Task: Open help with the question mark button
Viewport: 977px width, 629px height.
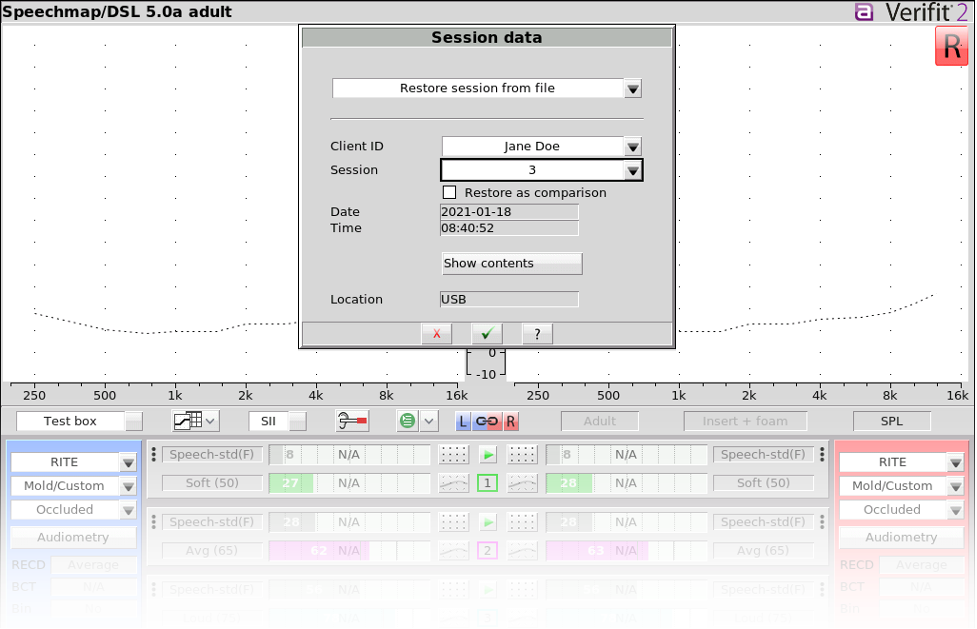Action: 537,334
